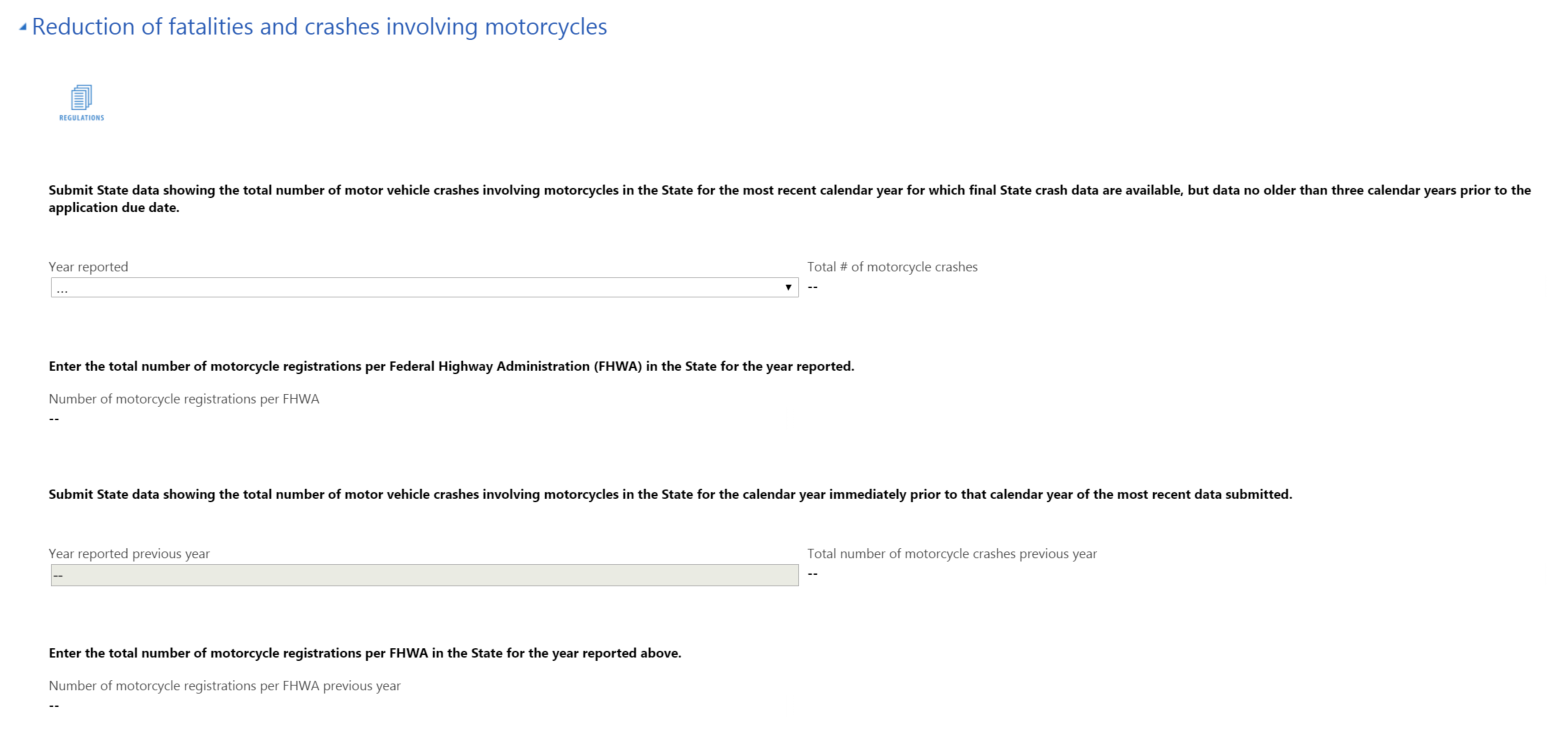
Task: Click the motorcycle registrations per FHWA value
Action: (54, 419)
